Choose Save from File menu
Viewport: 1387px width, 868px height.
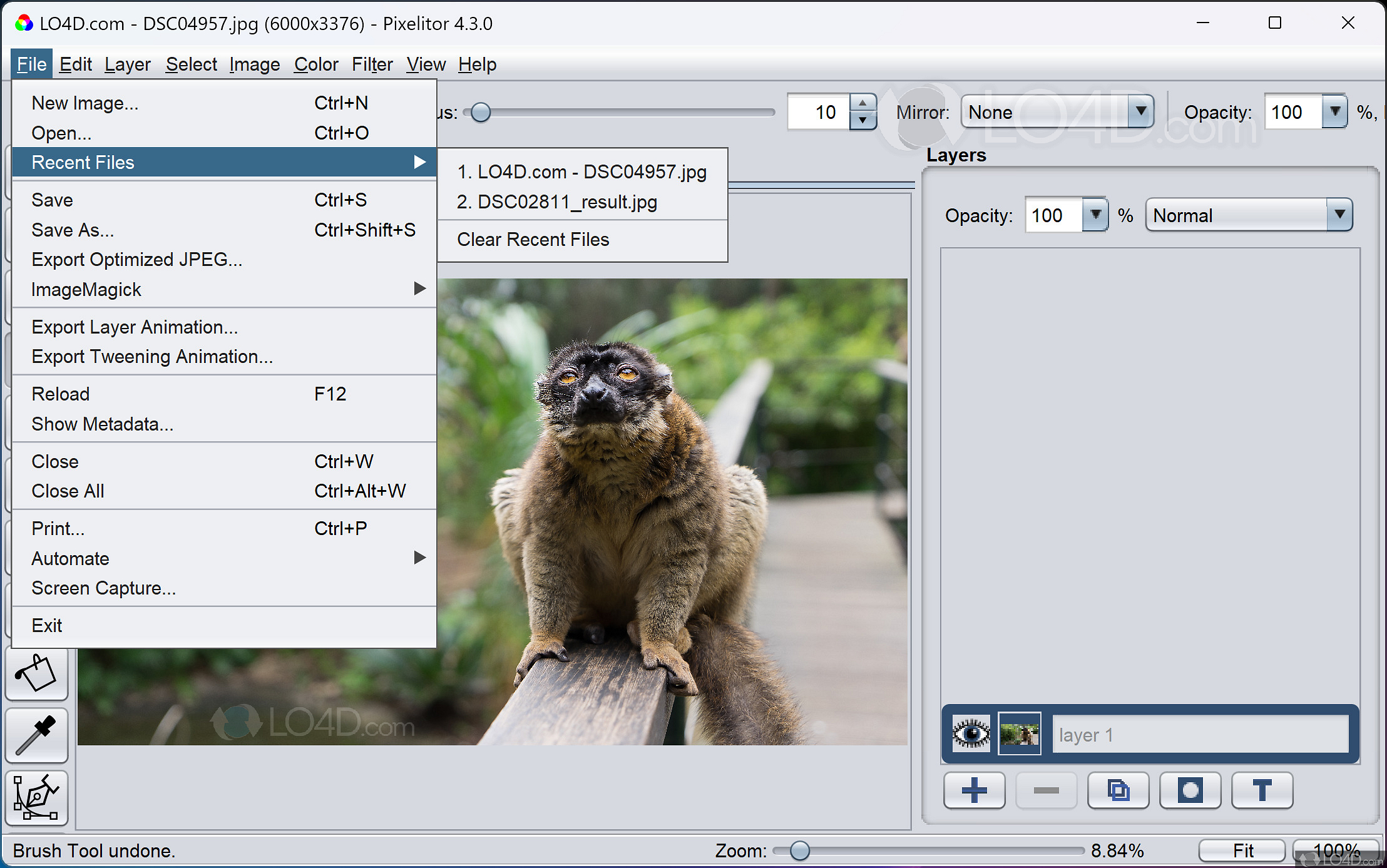224,200
